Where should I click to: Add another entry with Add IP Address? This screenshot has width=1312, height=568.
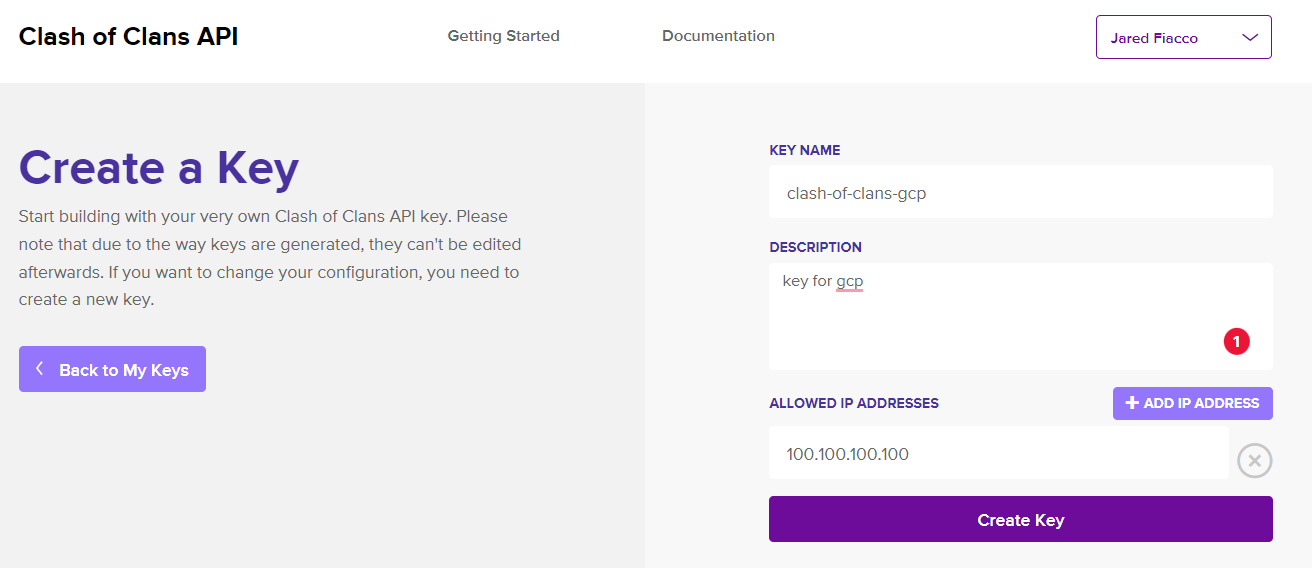pos(1193,403)
